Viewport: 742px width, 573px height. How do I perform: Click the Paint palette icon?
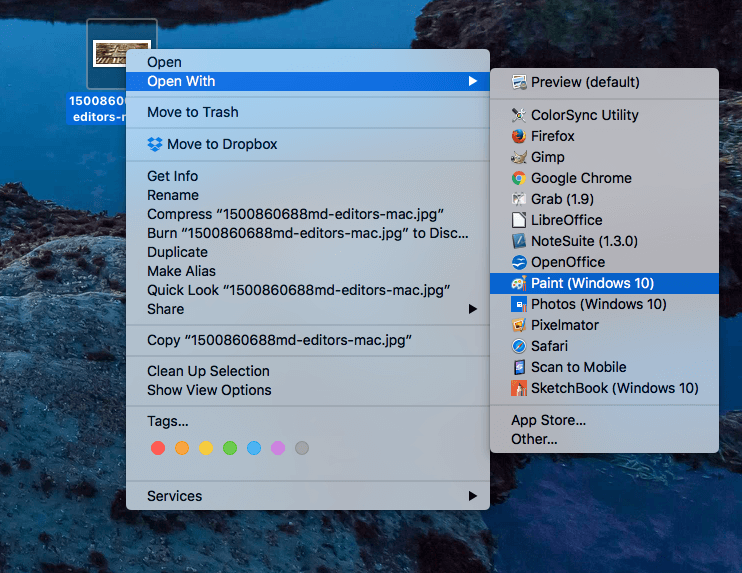(519, 283)
